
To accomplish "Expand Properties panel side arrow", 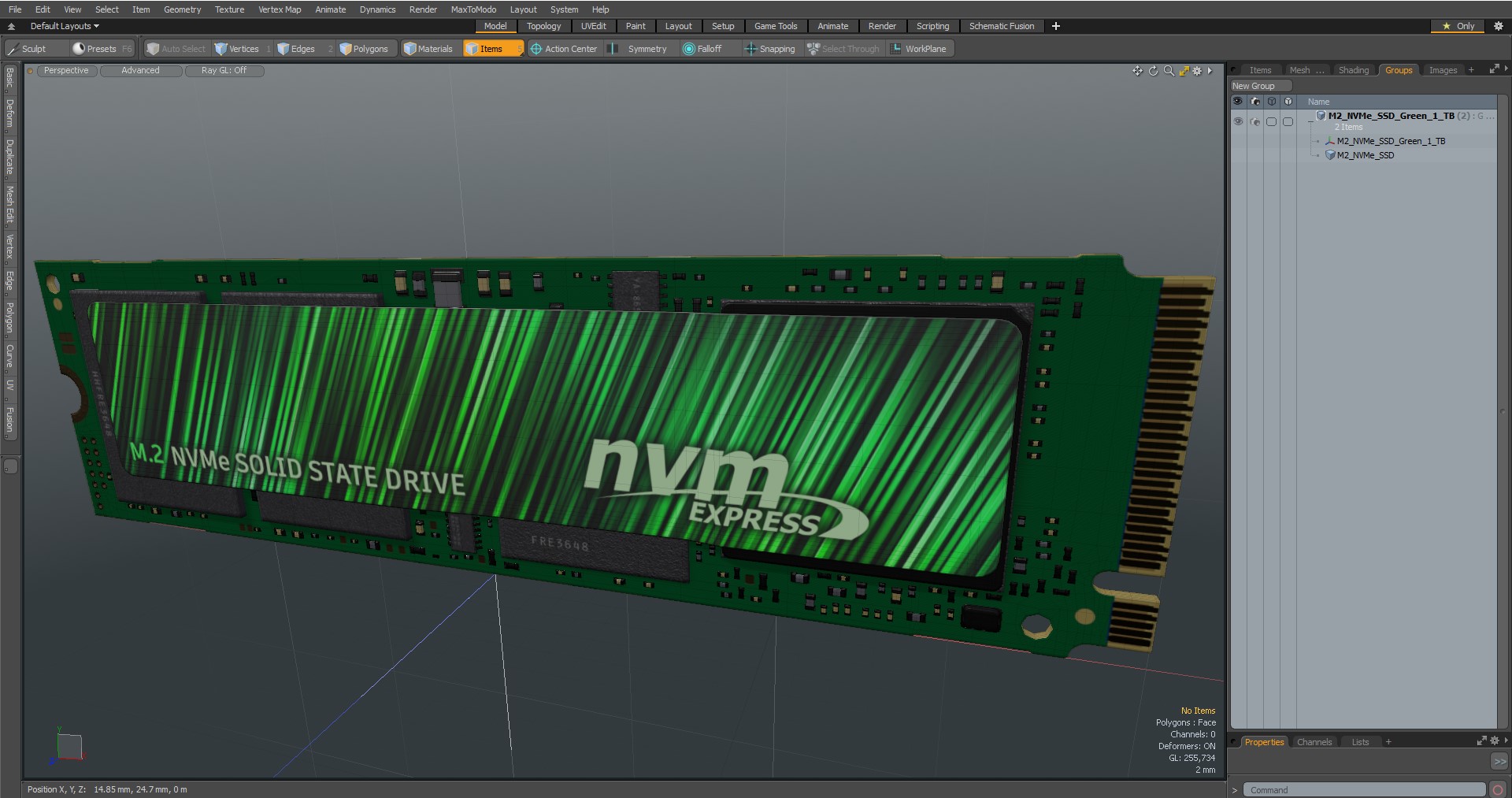I will pos(1506,740).
